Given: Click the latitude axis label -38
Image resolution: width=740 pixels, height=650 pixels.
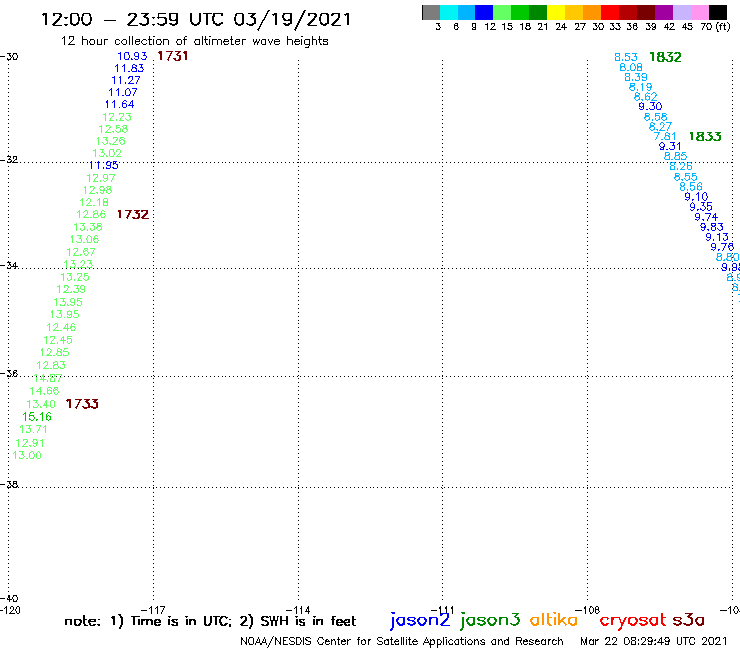Looking at the screenshot, I should pyautogui.click(x=9, y=484).
